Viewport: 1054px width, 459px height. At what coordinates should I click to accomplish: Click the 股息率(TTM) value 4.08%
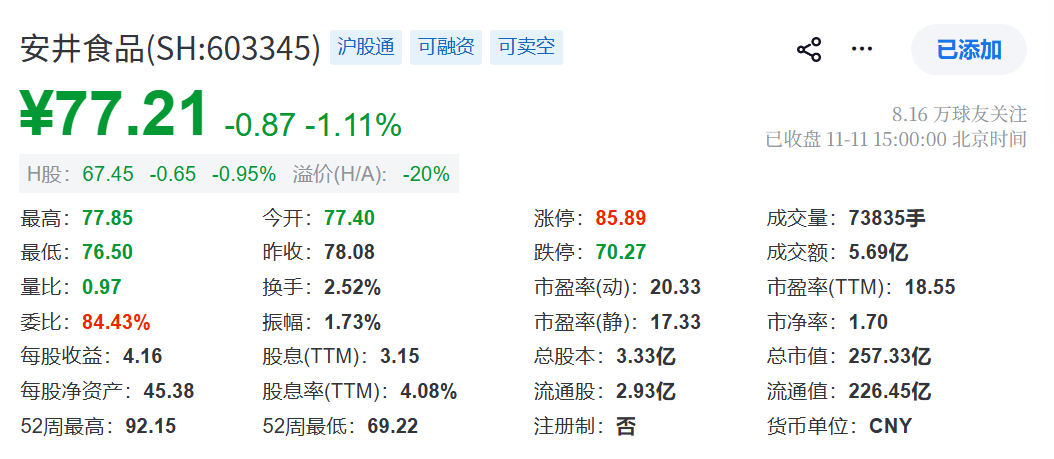[x=429, y=391]
